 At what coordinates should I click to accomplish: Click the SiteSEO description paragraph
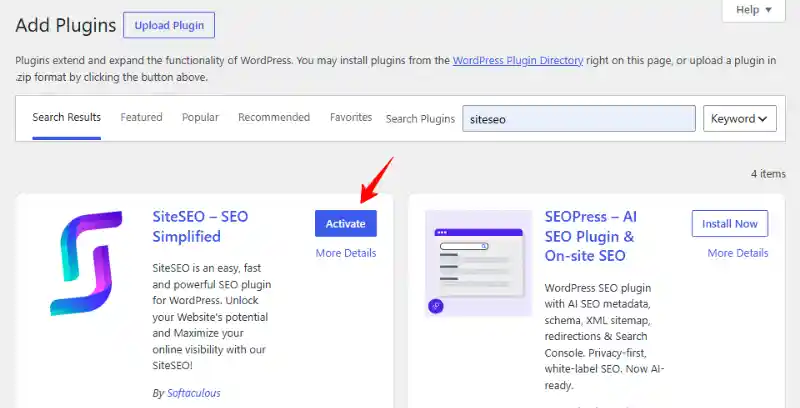[x=212, y=317]
